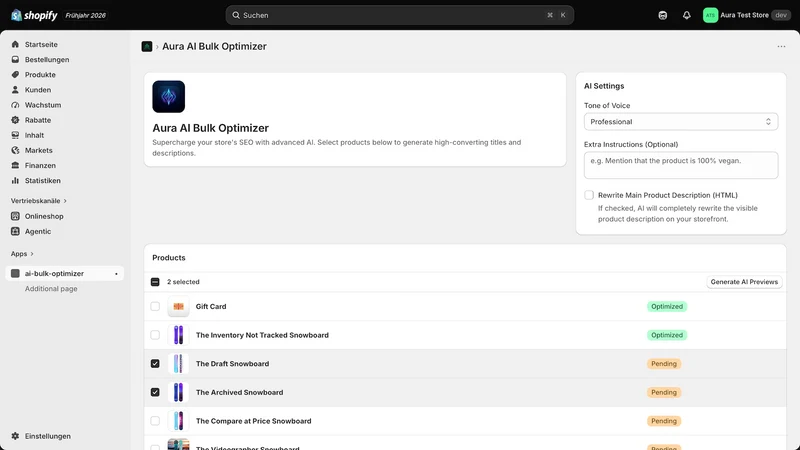This screenshot has width=800, height=450.
Task: Open Einstellungen settings link
Action: 48,436
